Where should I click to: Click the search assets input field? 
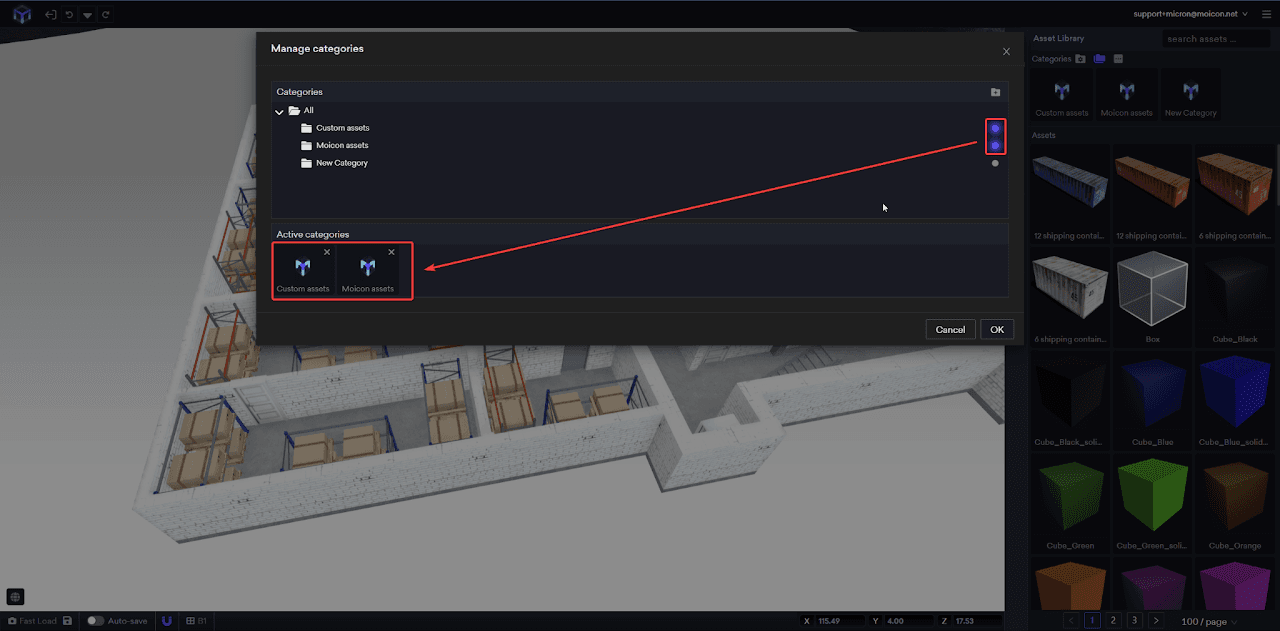coord(1214,39)
